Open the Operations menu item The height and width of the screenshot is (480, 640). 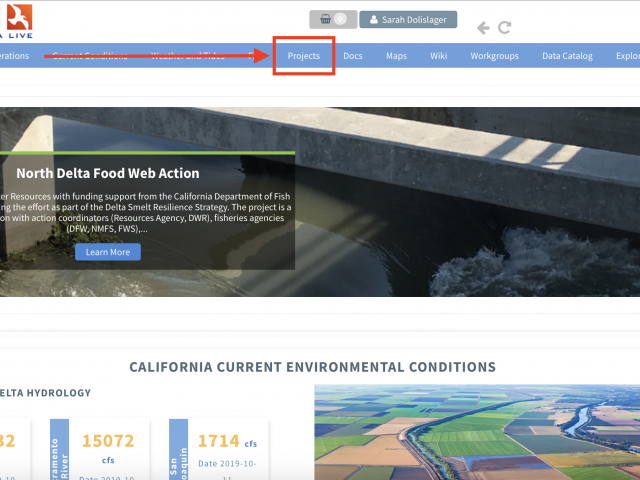14,56
